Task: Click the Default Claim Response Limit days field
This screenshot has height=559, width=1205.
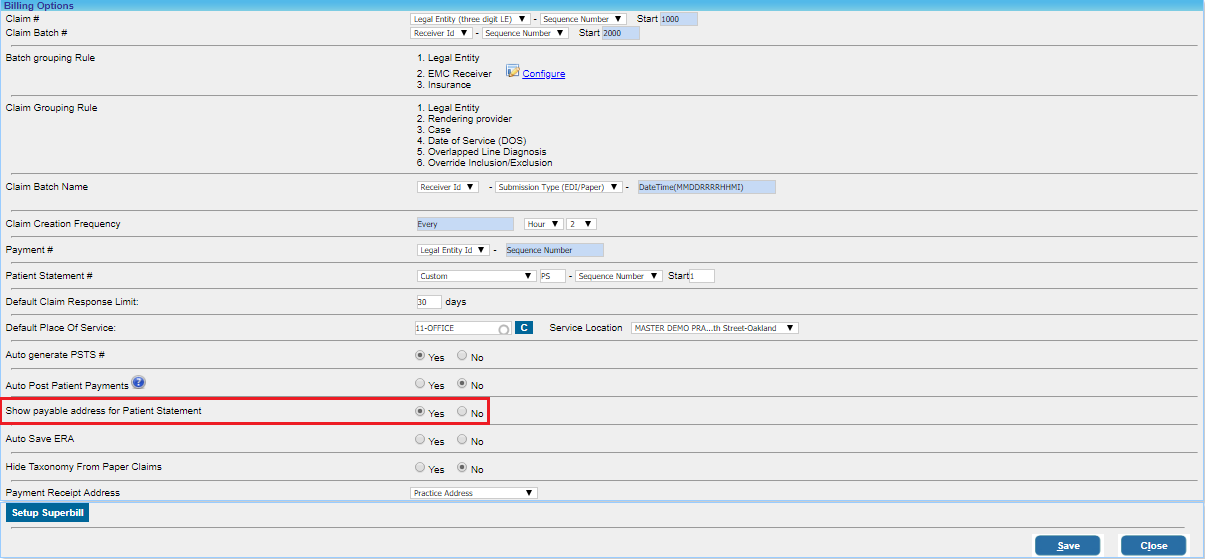Action: click(428, 302)
